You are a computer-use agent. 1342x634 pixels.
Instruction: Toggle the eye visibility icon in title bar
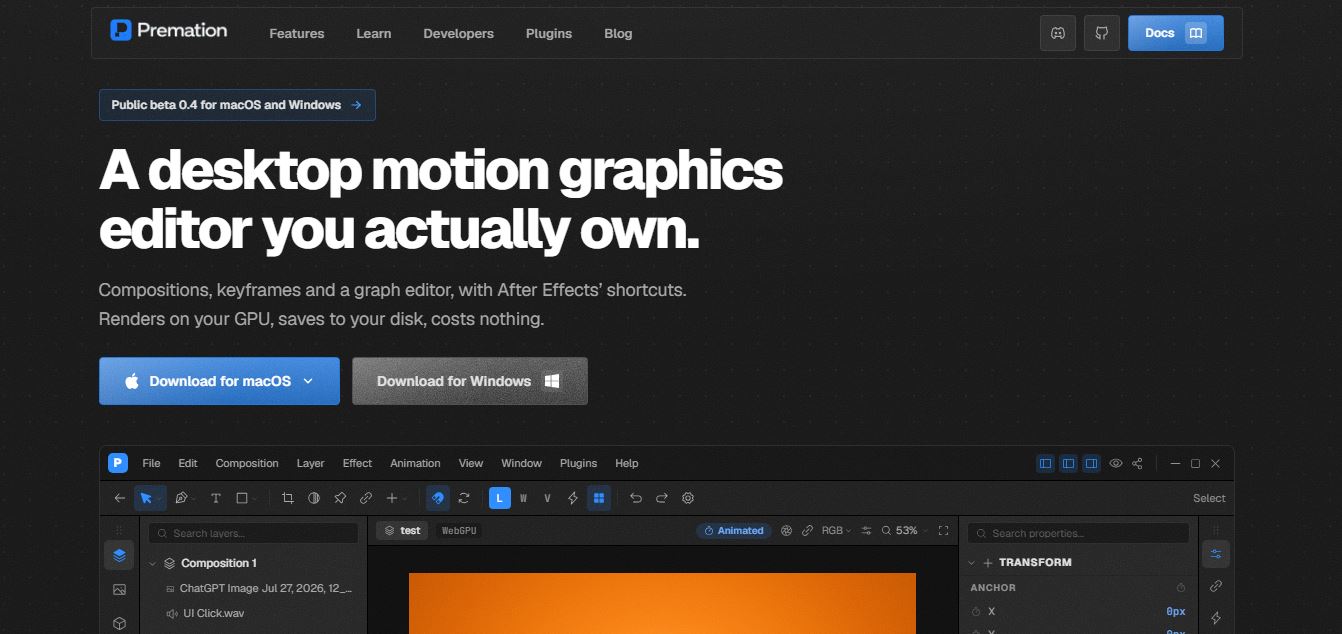click(x=1116, y=464)
